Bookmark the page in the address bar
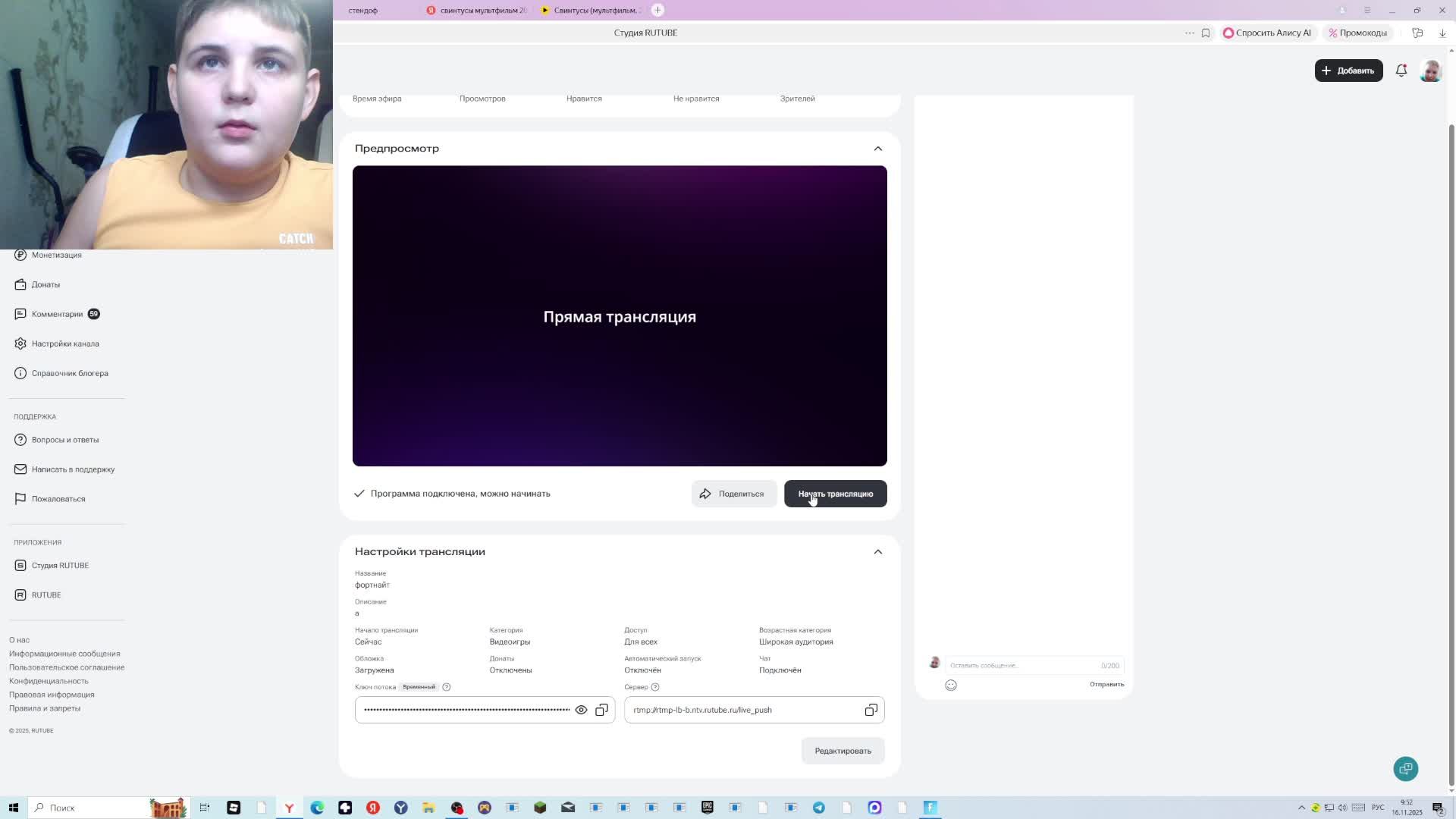The width and height of the screenshot is (1456, 819). pyautogui.click(x=1206, y=33)
